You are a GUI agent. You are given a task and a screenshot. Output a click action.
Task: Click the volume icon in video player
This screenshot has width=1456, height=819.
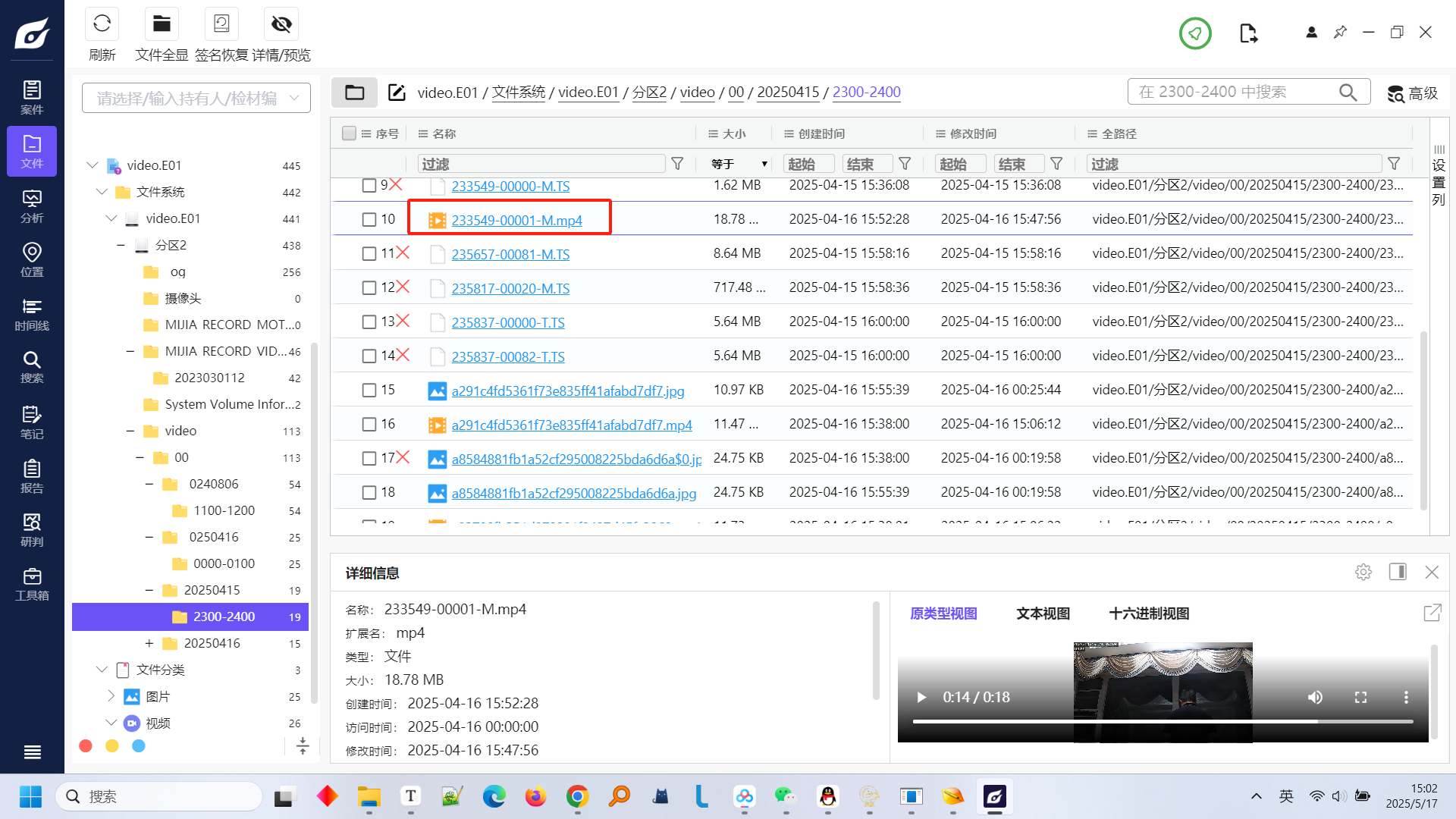click(1315, 697)
